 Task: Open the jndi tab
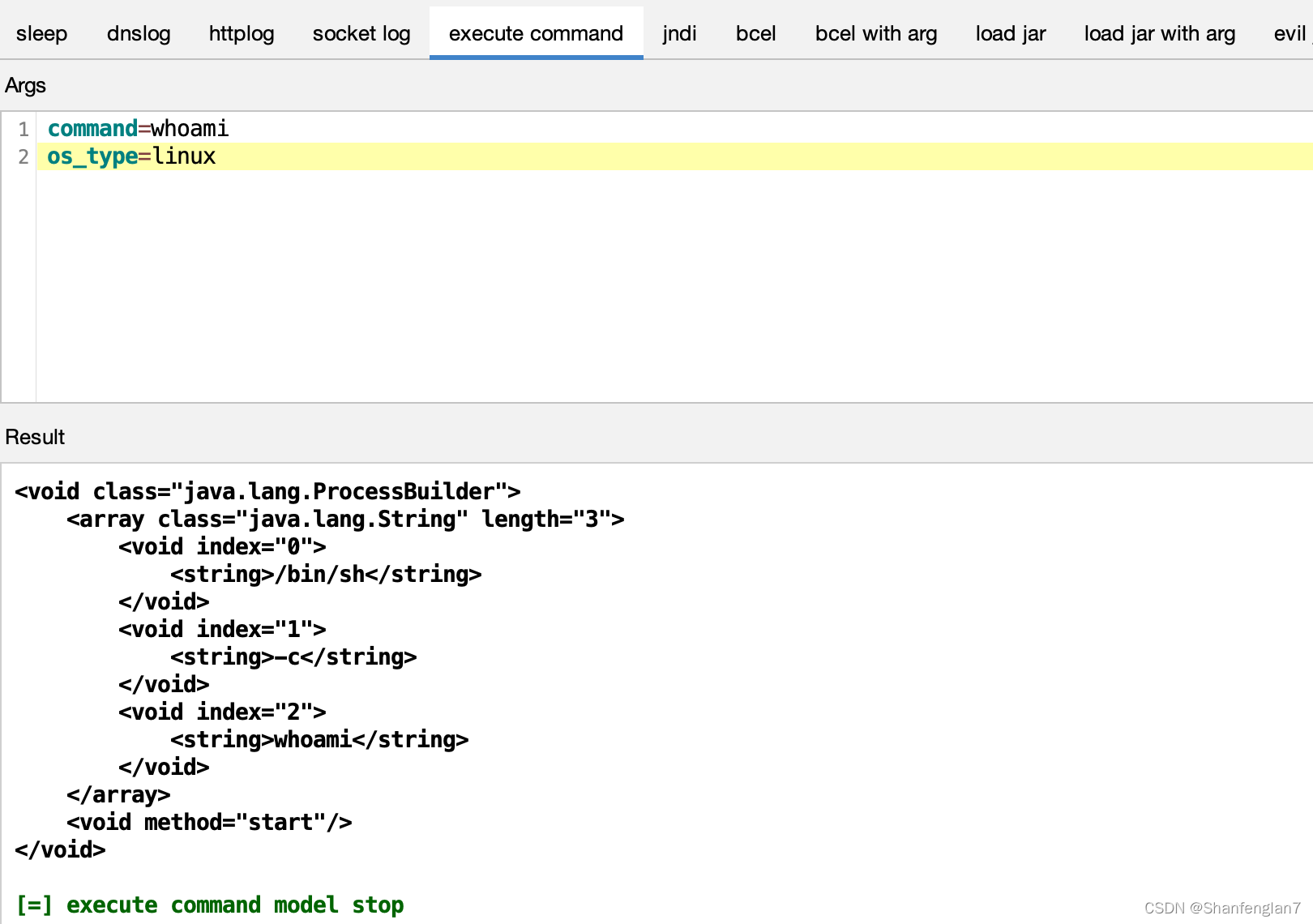click(x=679, y=33)
